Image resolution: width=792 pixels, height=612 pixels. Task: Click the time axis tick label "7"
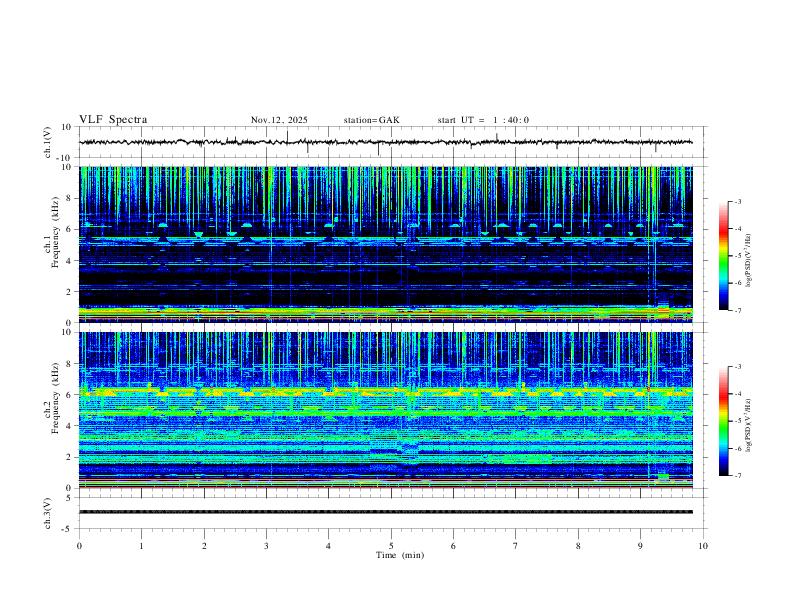pyautogui.click(x=516, y=546)
